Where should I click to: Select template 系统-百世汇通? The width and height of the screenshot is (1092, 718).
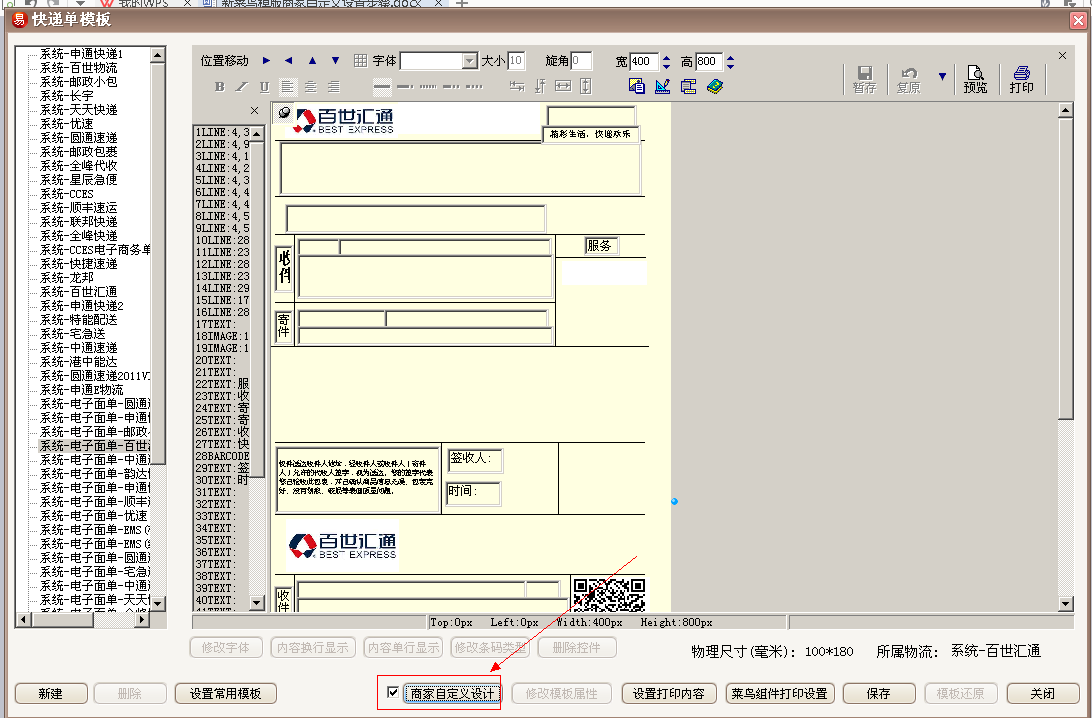[79, 291]
